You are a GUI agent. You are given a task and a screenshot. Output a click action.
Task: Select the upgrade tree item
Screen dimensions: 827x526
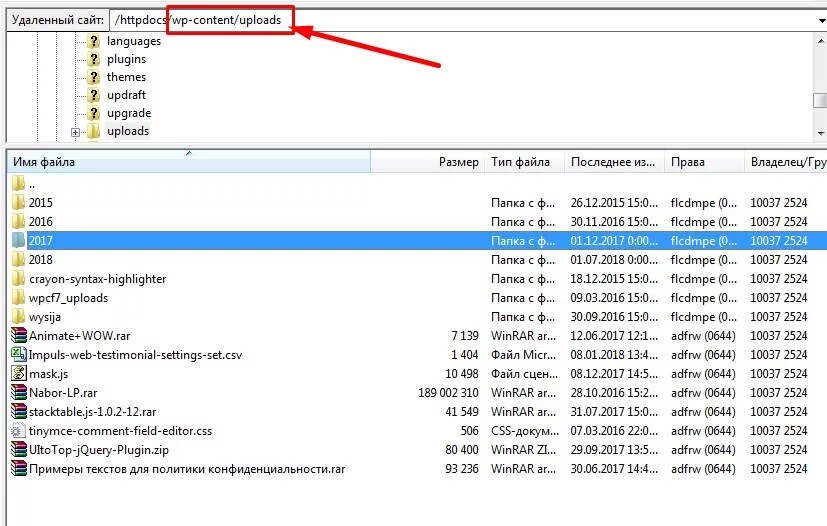click(x=129, y=113)
